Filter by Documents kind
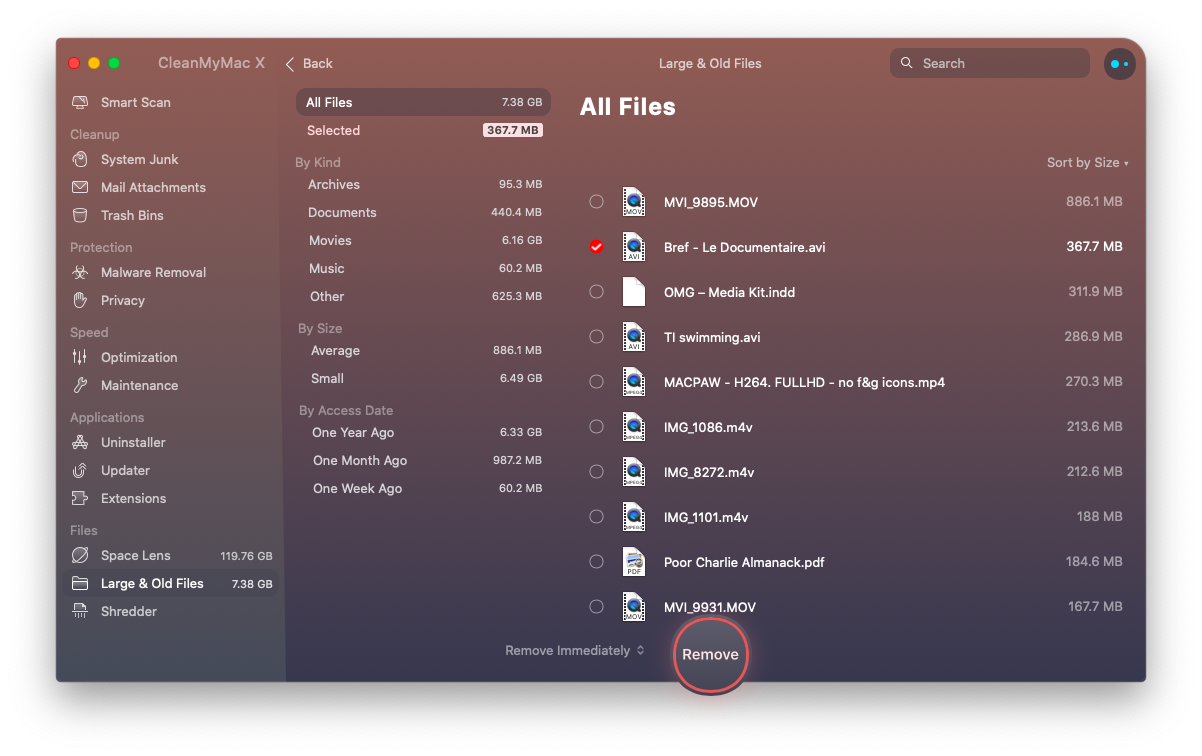This screenshot has width=1202, height=756. (x=423, y=213)
